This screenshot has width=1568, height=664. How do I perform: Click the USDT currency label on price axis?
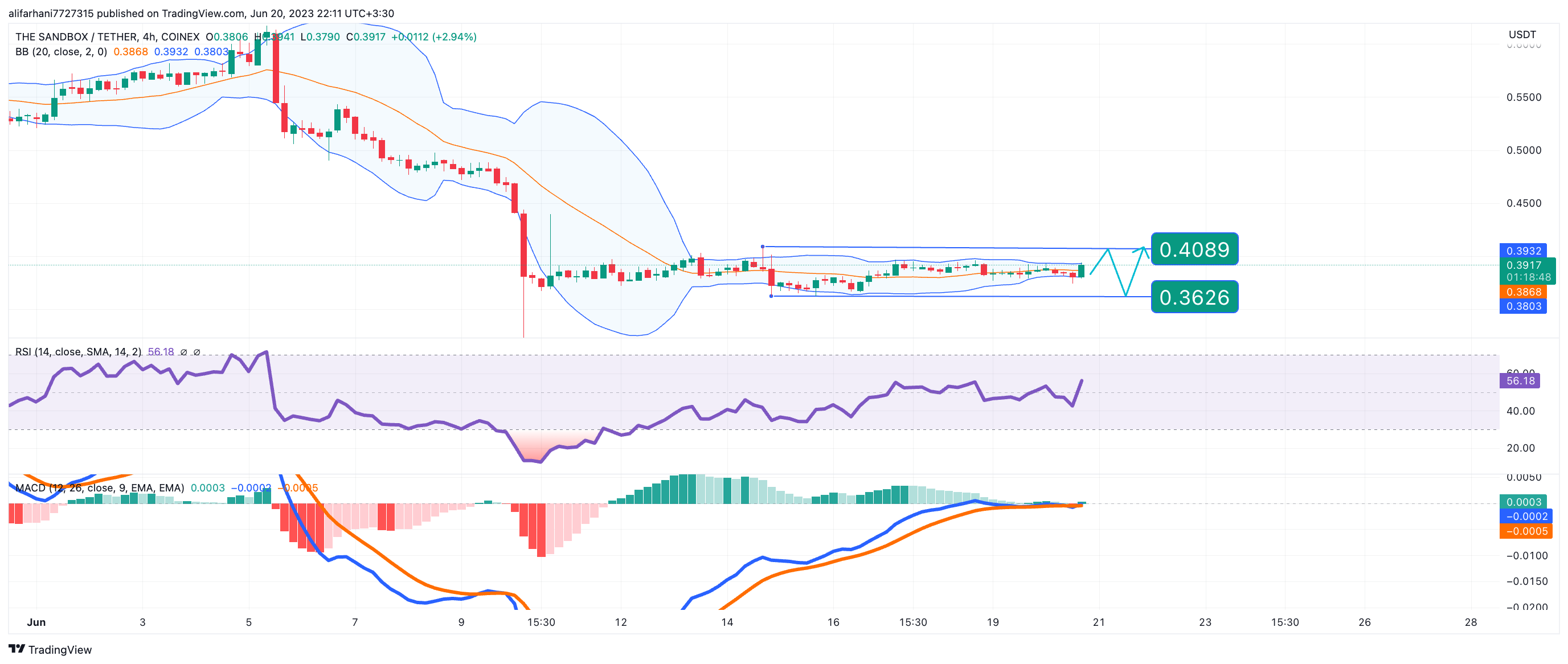coord(1522,35)
